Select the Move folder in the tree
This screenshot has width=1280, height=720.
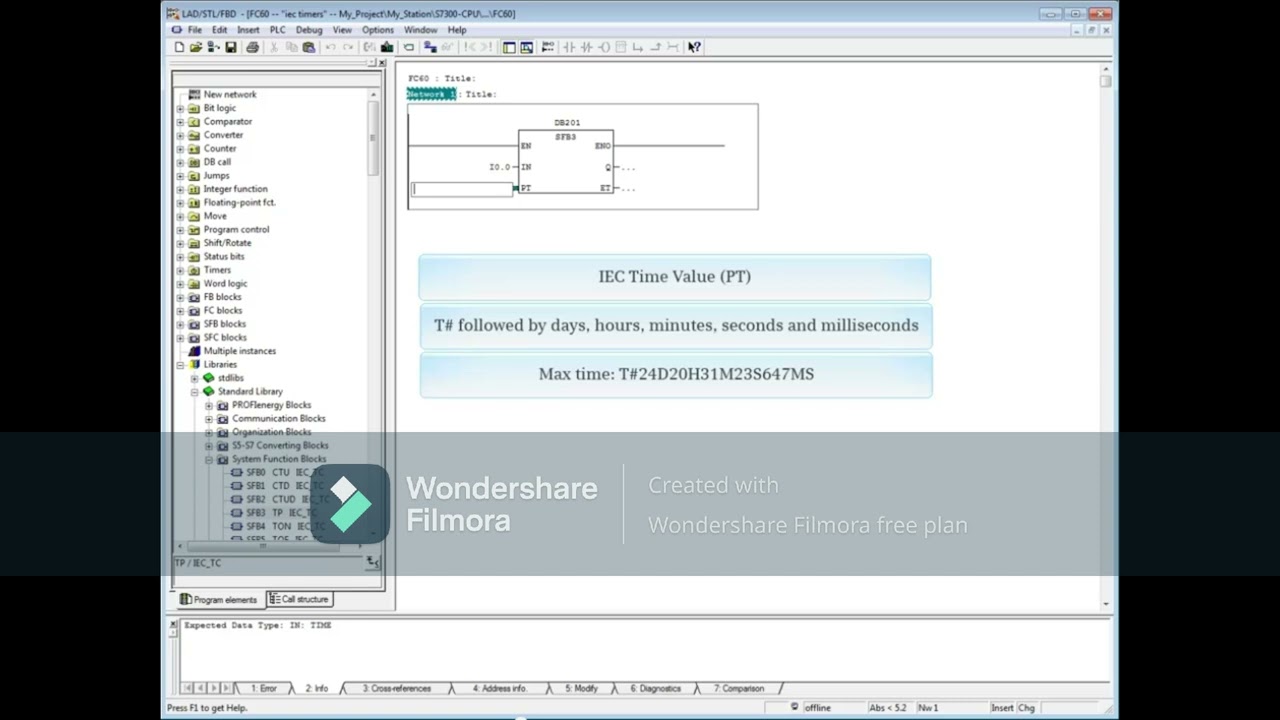tap(215, 216)
